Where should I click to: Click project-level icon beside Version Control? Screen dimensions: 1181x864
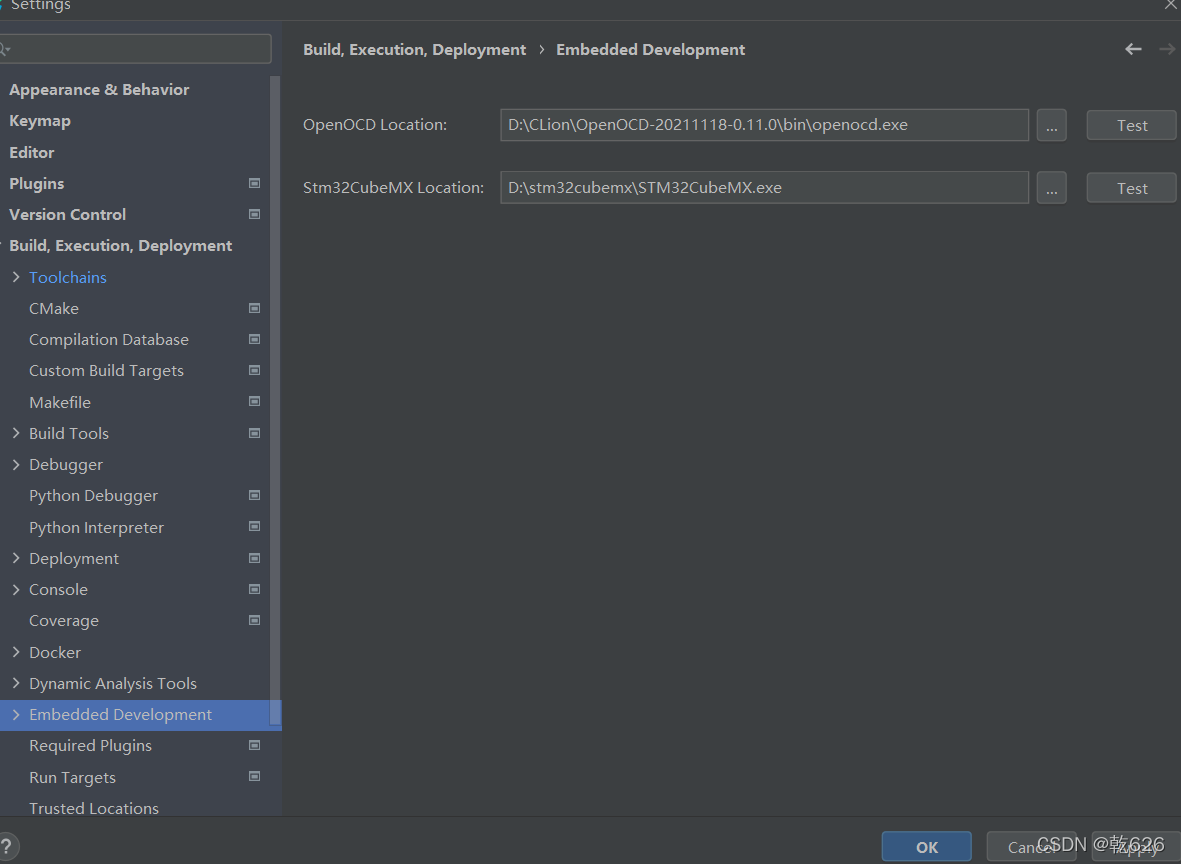point(254,214)
